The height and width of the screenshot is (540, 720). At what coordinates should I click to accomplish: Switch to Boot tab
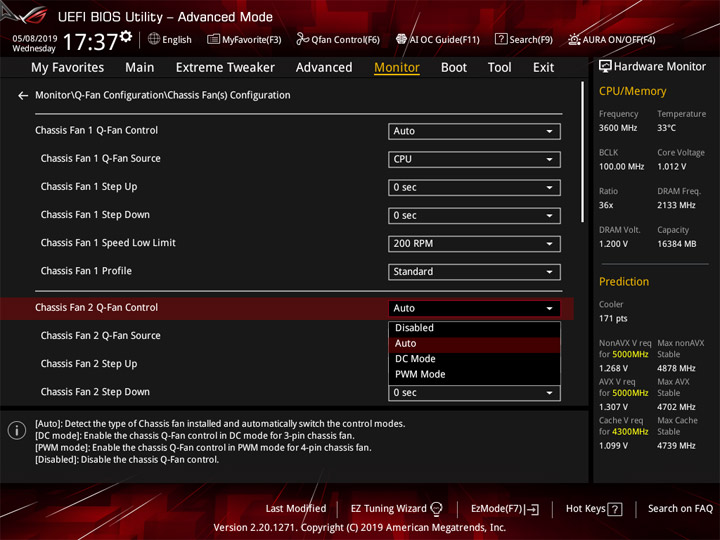pos(454,68)
